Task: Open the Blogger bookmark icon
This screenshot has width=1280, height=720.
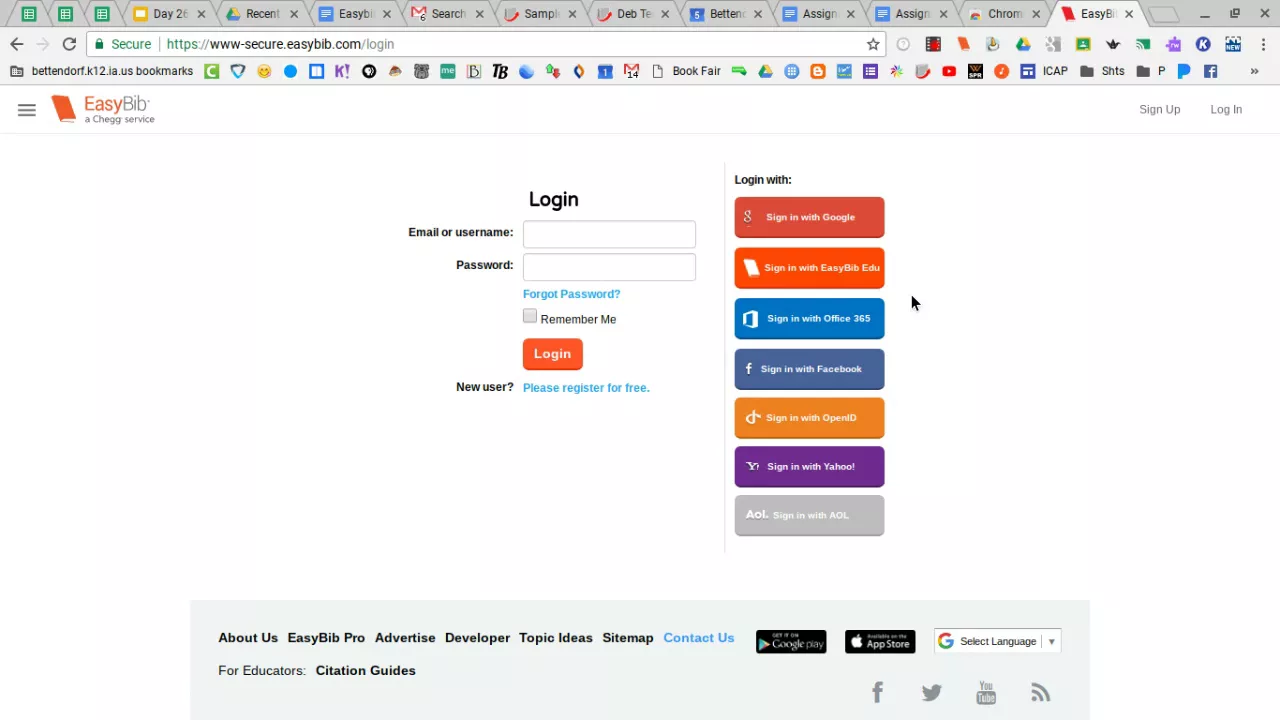Action: tap(818, 71)
